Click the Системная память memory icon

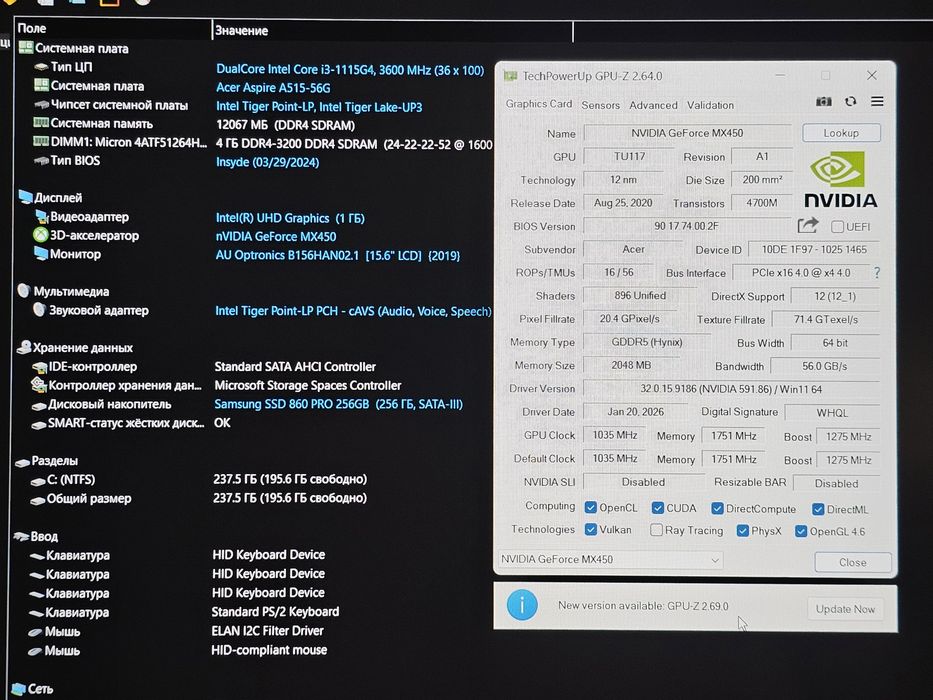click(x=40, y=123)
